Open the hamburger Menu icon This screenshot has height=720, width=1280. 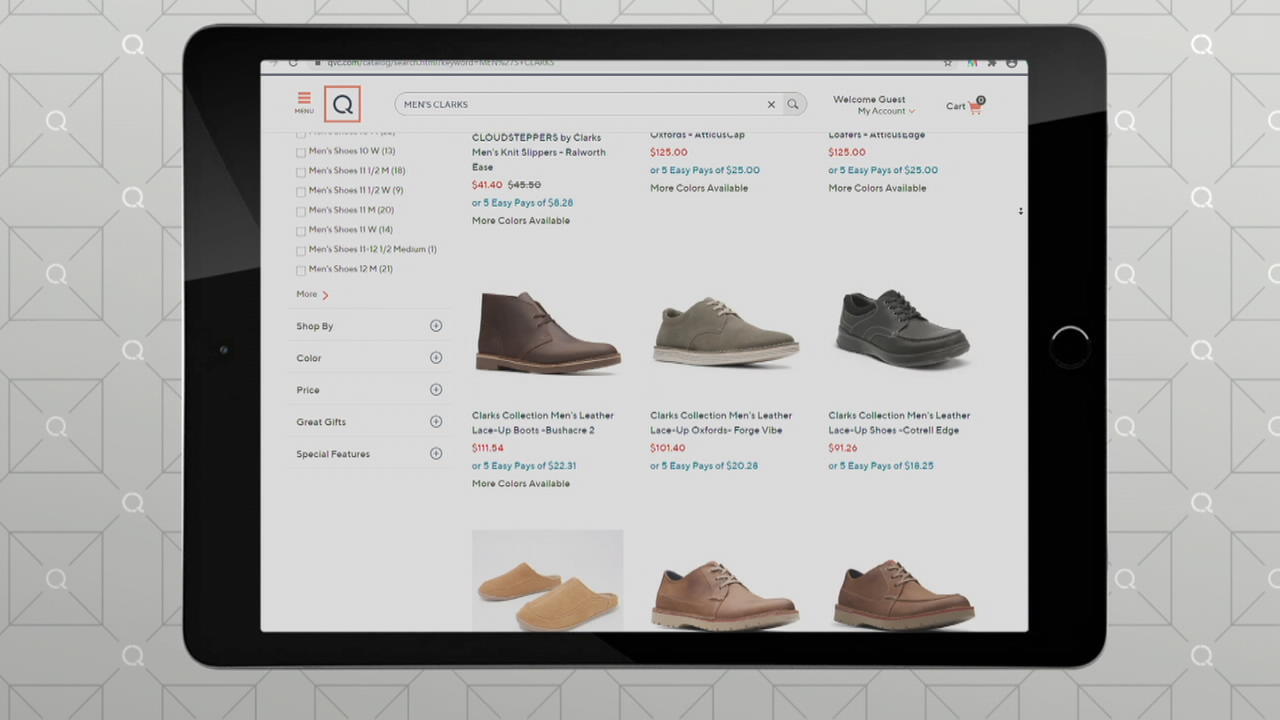(304, 102)
